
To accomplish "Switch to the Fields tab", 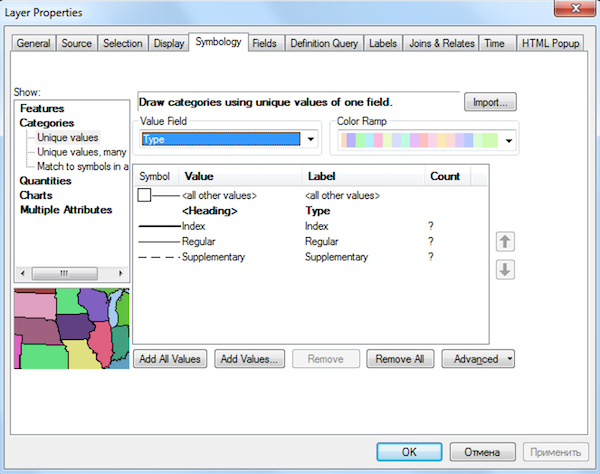I will [x=264, y=43].
